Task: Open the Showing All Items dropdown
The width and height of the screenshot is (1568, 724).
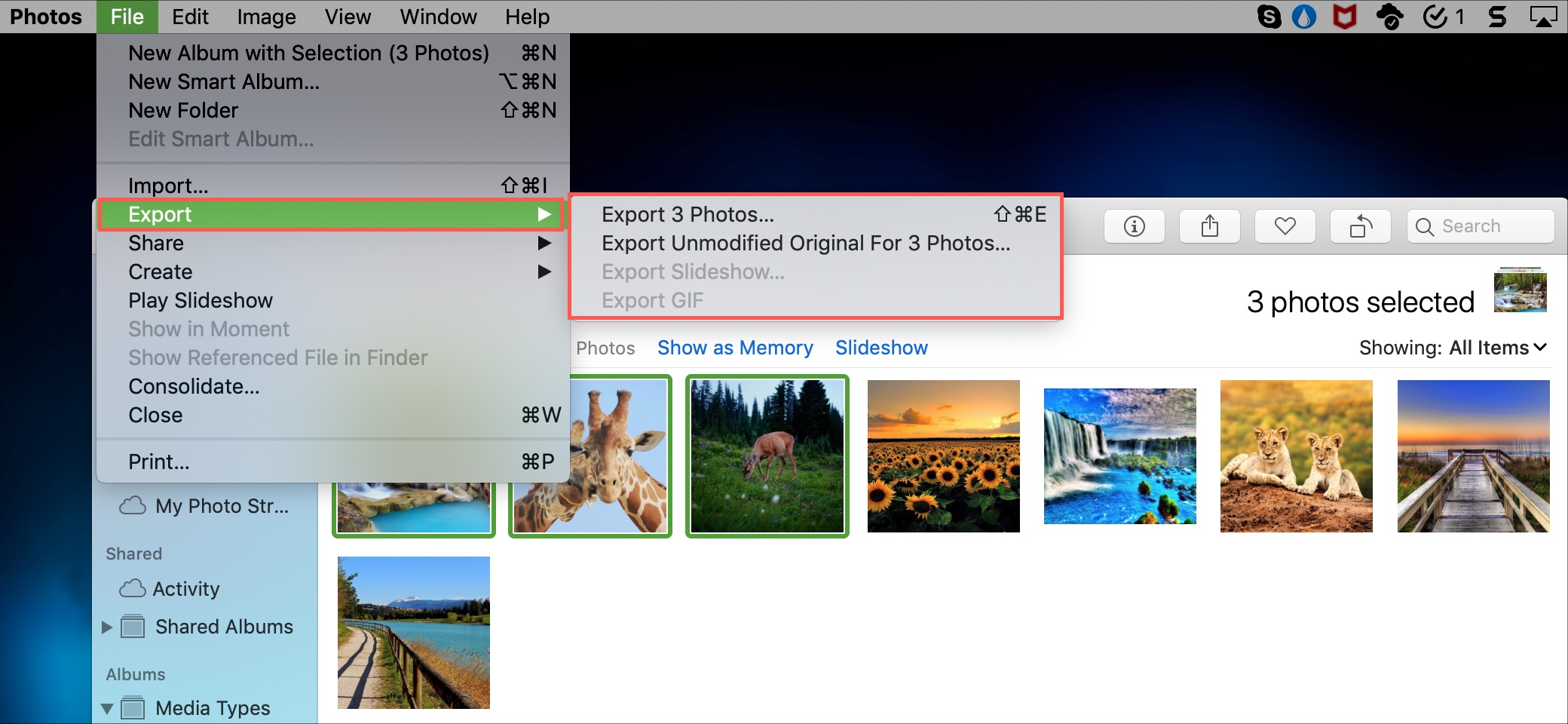Action: [1453, 348]
